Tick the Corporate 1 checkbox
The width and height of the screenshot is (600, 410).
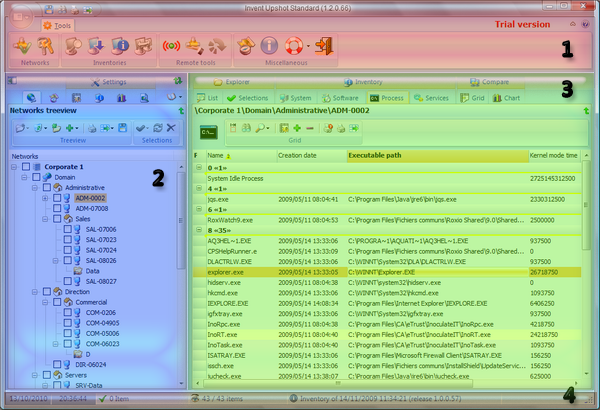pyautogui.click(x=26, y=167)
